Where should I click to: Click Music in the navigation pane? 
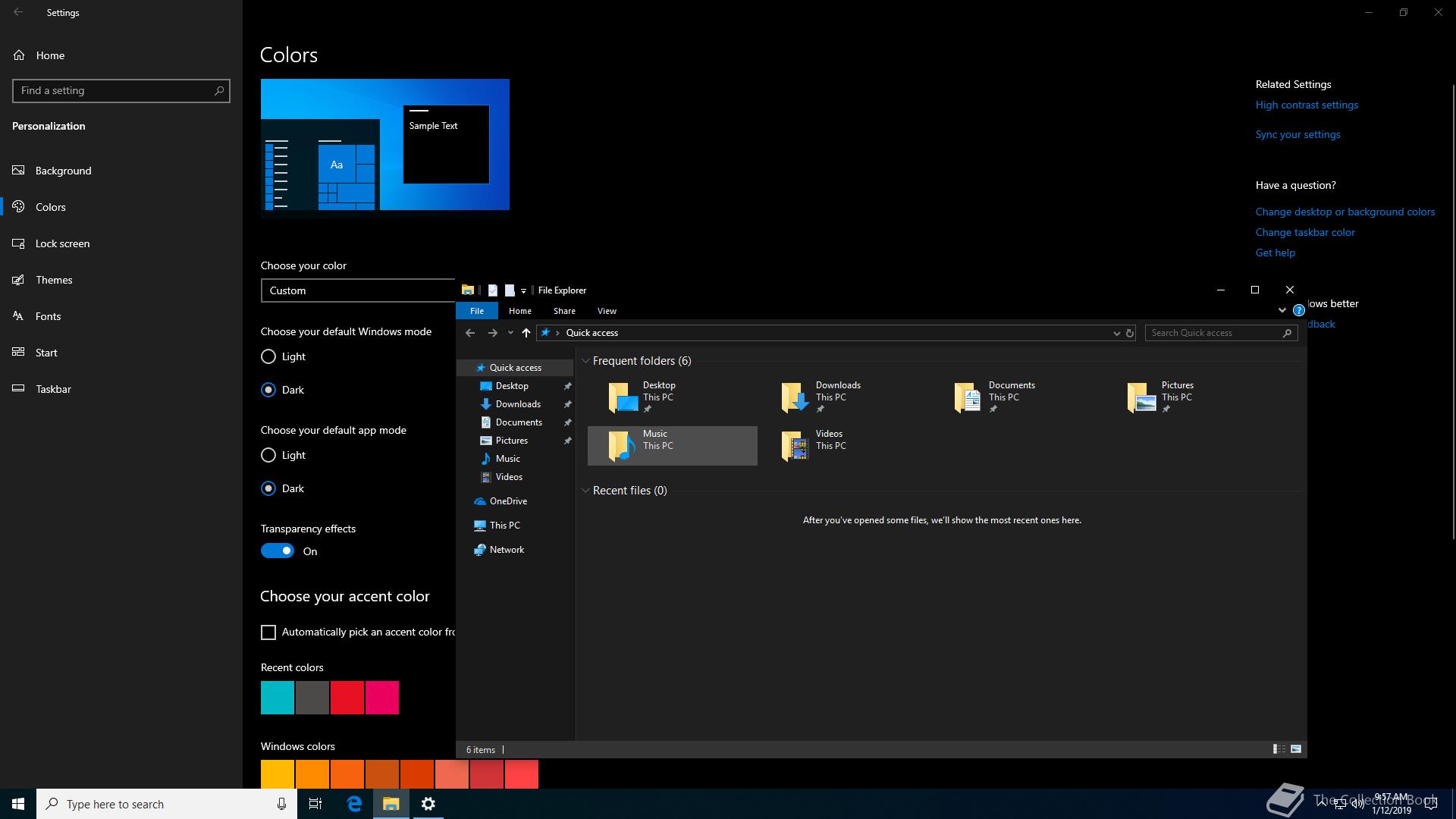(x=507, y=459)
